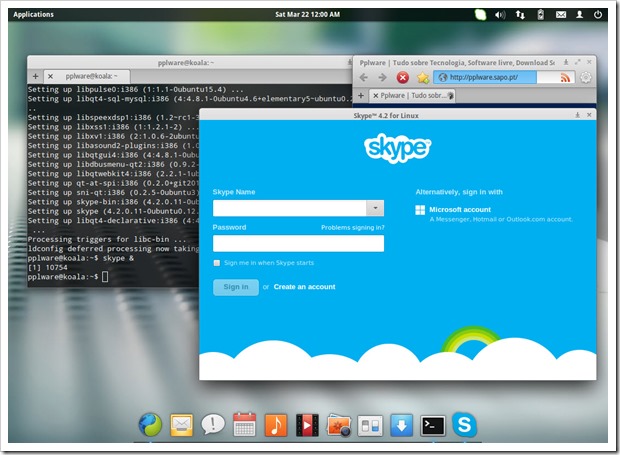Click the Microsoft Windows logo icon
Screen dimensions: 620x455
point(420,210)
